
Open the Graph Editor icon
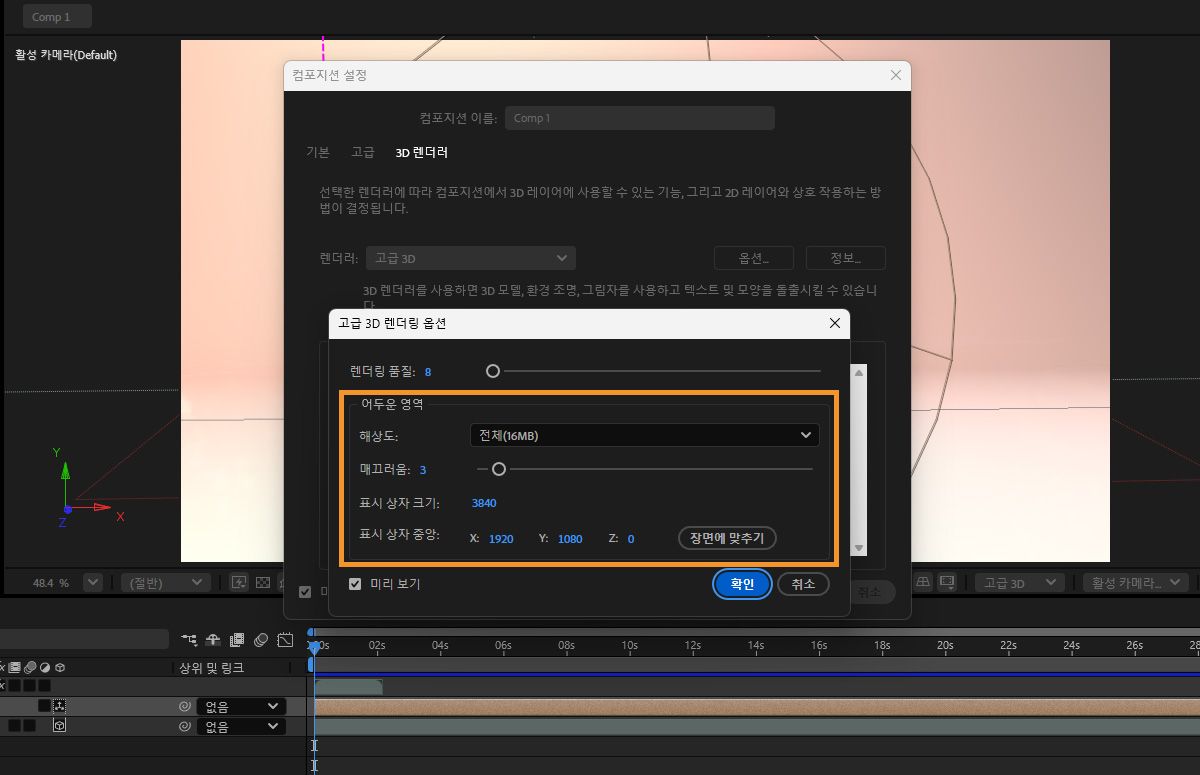[x=287, y=641]
